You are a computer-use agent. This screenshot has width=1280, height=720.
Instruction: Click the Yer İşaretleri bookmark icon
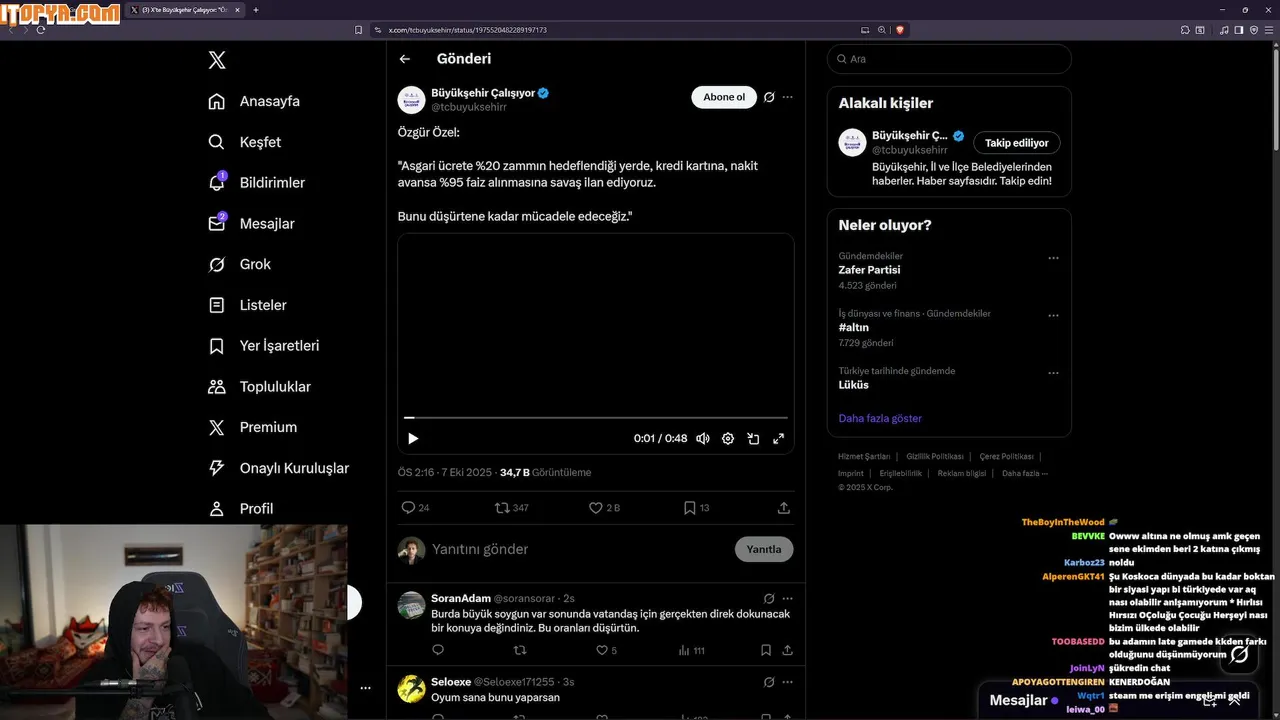(x=216, y=346)
